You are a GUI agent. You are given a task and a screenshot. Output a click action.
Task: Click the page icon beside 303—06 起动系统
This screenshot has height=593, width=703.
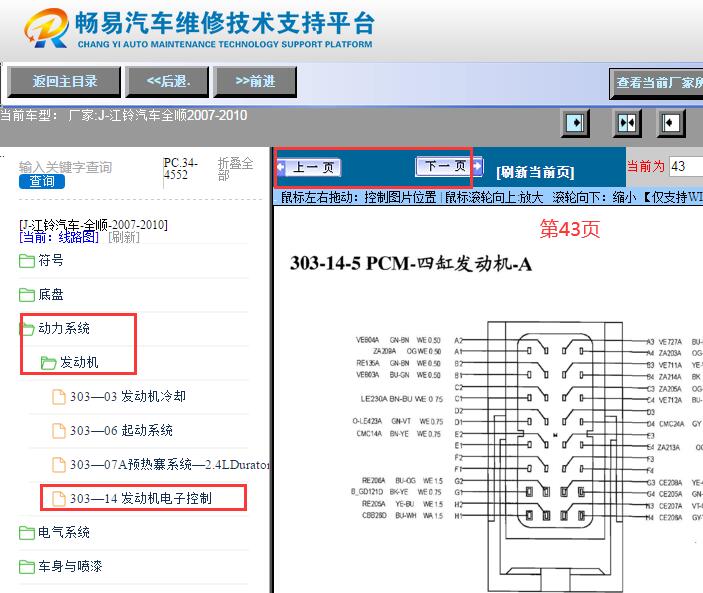[x=59, y=431]
